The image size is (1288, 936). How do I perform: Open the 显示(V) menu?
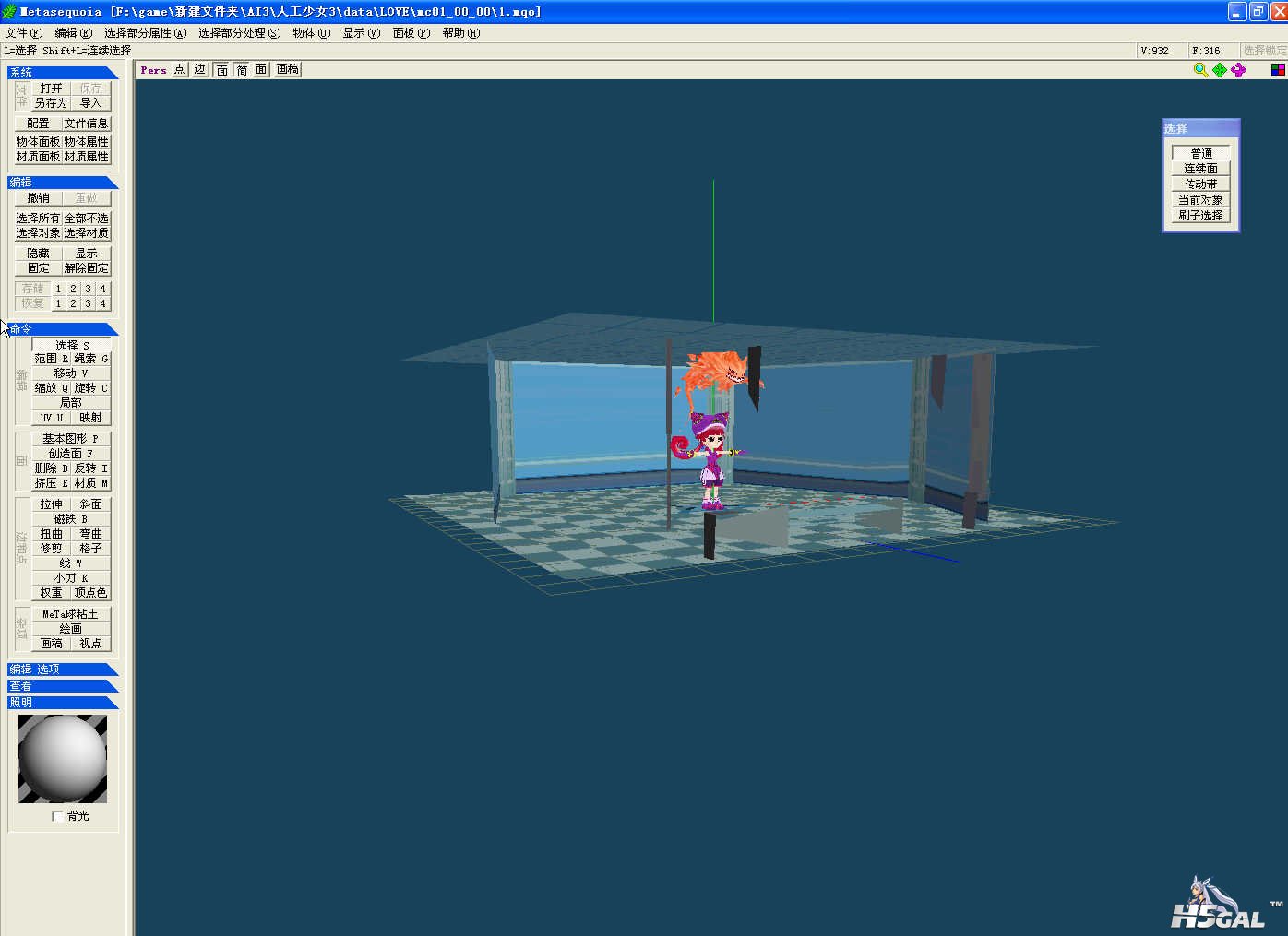coord(361,33)
